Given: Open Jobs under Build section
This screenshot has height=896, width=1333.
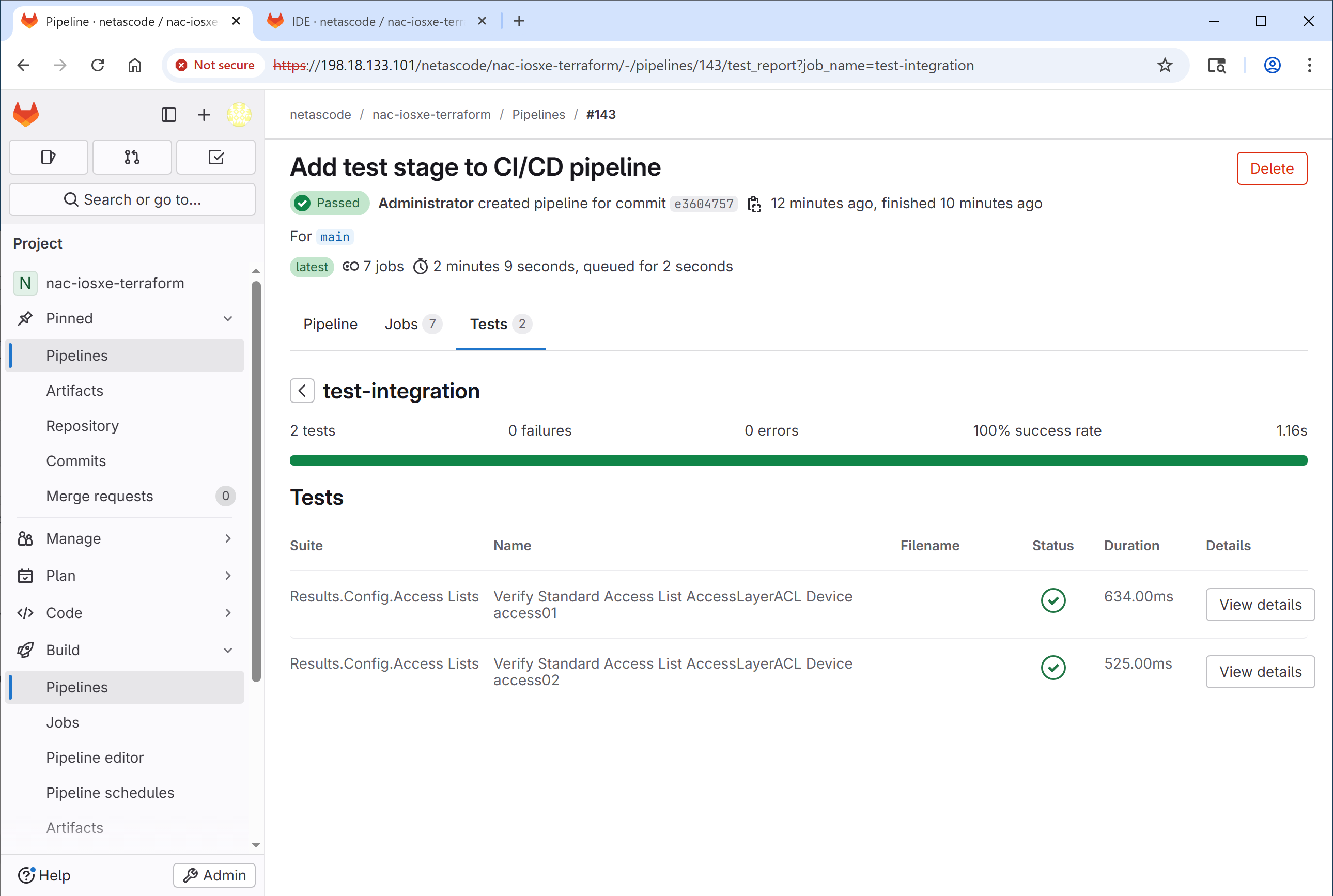Looking at the screenshot, I should 125,722.
